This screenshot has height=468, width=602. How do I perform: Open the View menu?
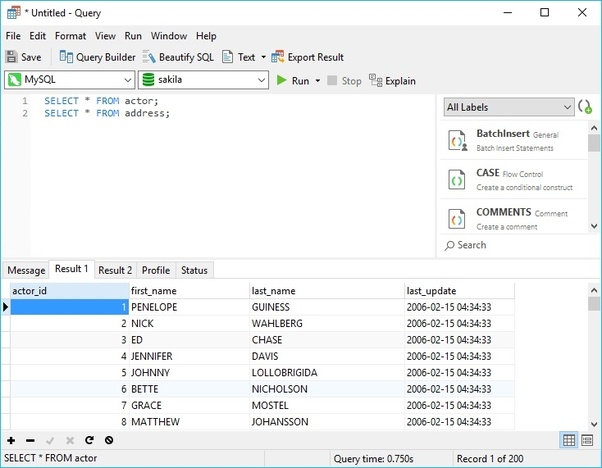pyautogui.click(x=105, y=36)
